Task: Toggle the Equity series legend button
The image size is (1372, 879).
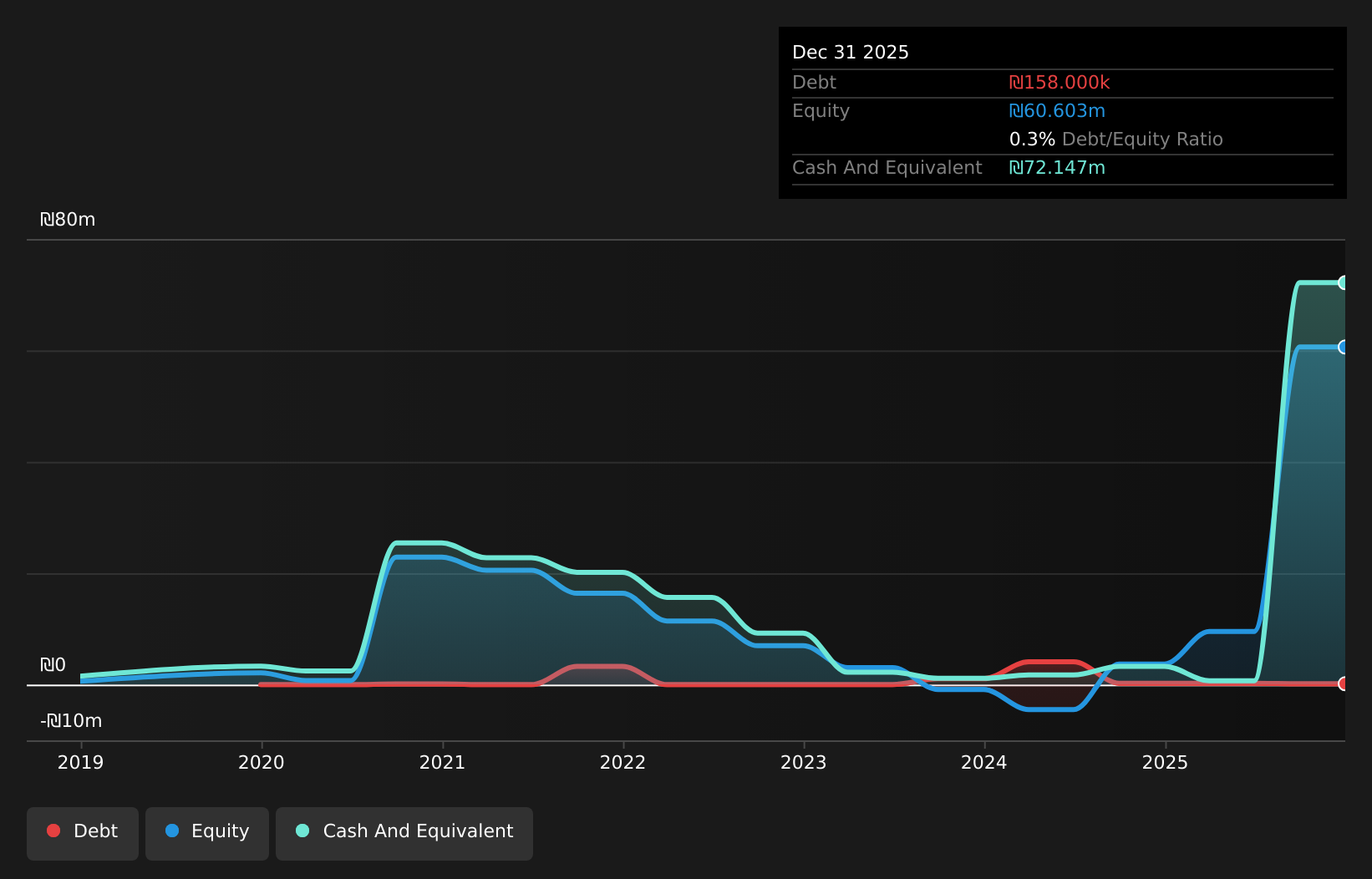Action: 207,833
